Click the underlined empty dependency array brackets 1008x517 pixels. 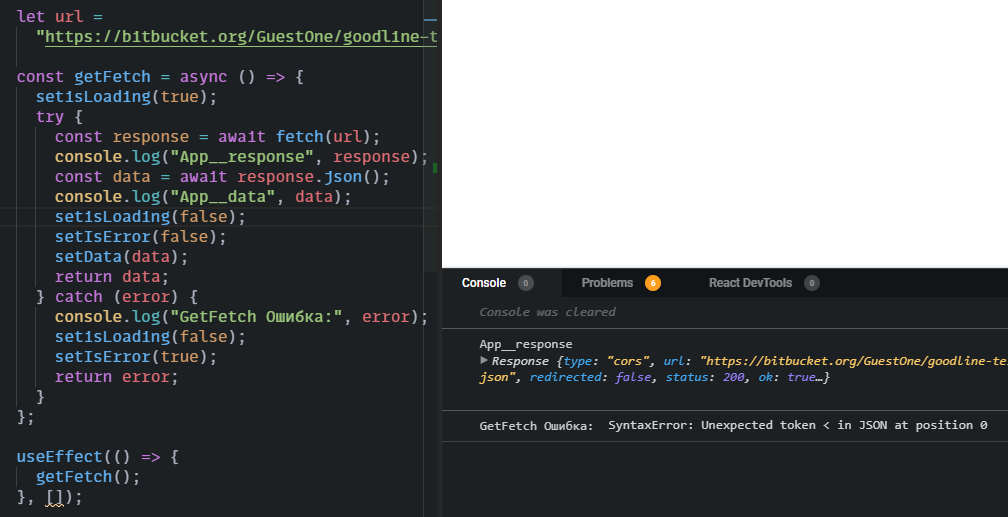tap(55, 497)
